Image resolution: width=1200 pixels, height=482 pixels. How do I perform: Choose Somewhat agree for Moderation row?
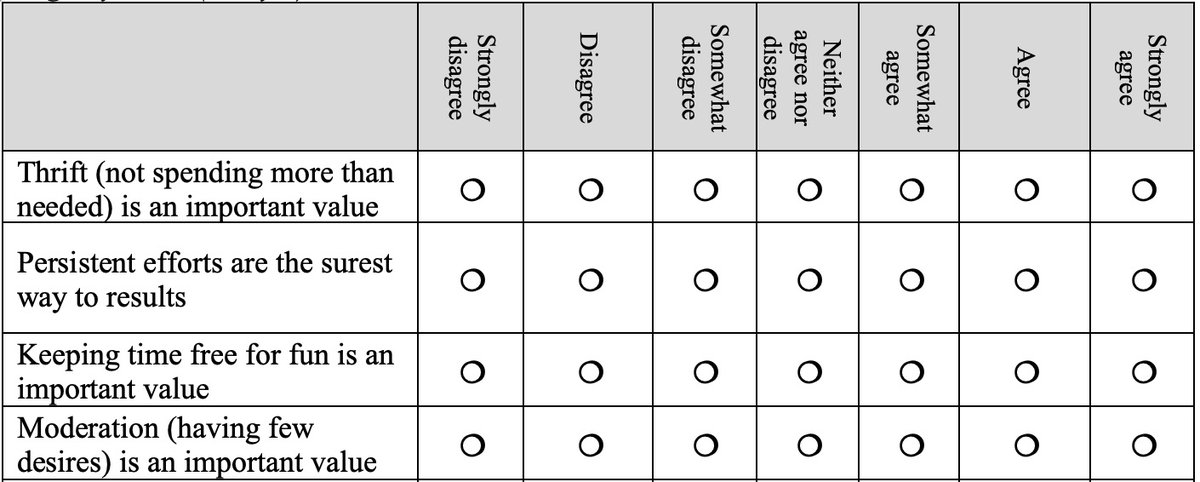[910, 443]
